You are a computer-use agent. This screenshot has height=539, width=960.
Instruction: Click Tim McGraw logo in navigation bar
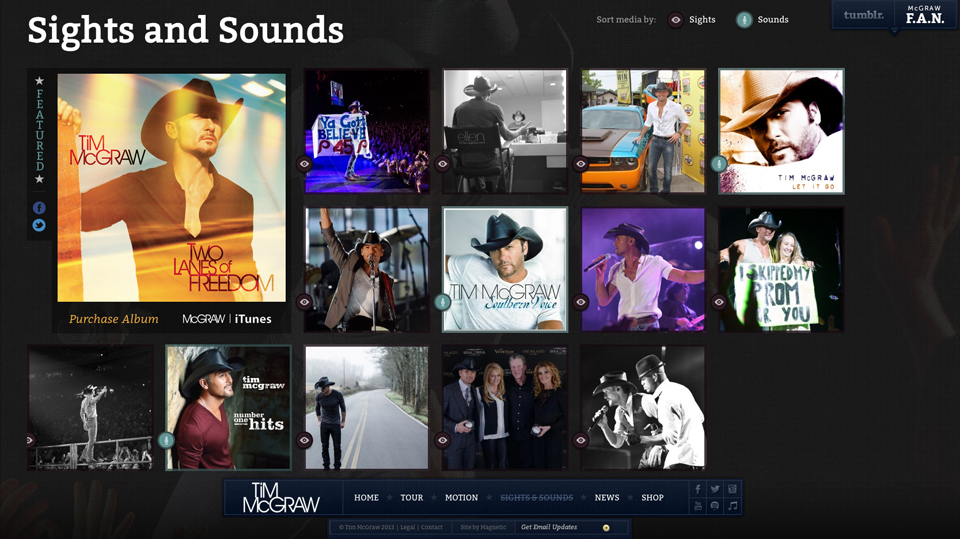point(281,497)
